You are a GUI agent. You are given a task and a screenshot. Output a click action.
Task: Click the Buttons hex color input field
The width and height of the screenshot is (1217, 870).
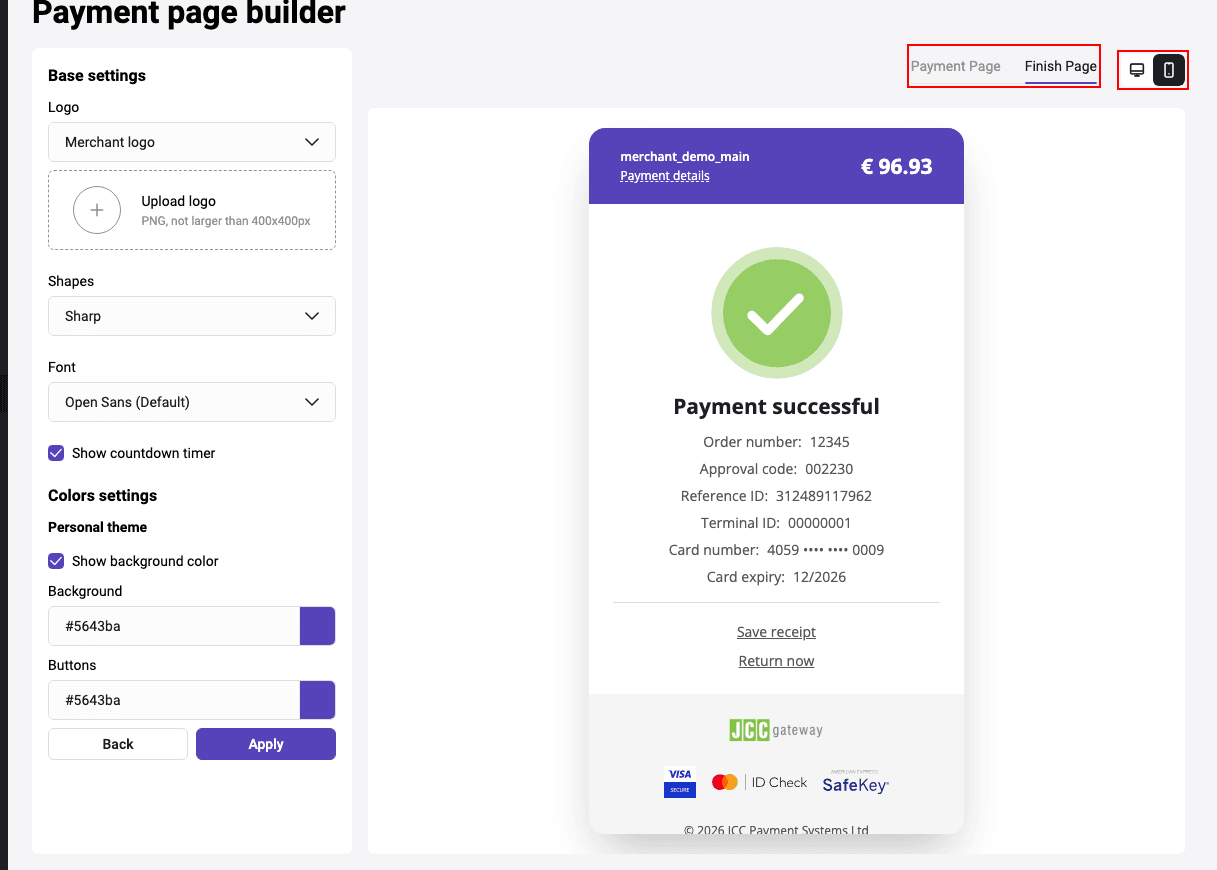pos(174,700)
